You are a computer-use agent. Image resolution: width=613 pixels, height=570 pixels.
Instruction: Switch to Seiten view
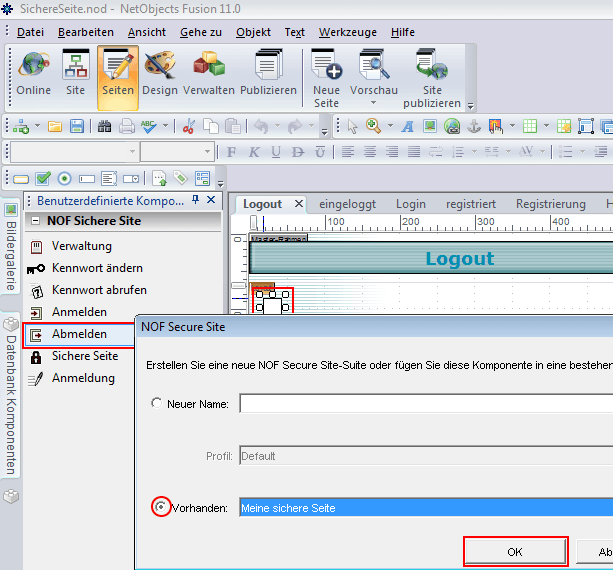coord(118,77)
